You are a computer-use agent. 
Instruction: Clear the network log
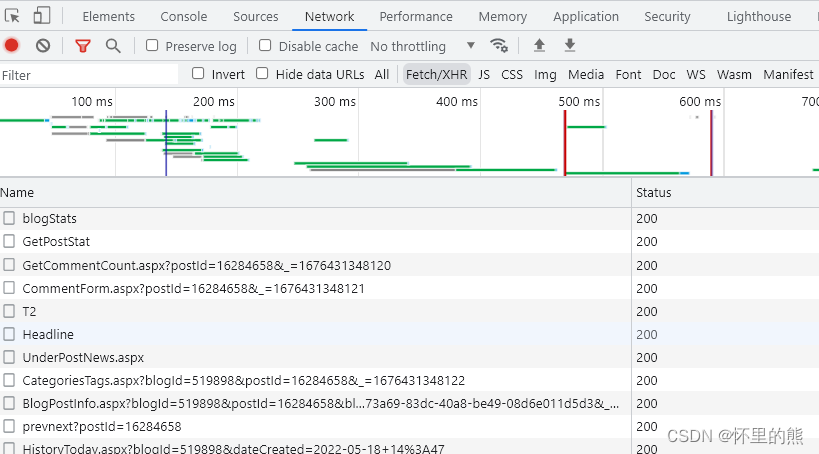(x=43, y=46)
